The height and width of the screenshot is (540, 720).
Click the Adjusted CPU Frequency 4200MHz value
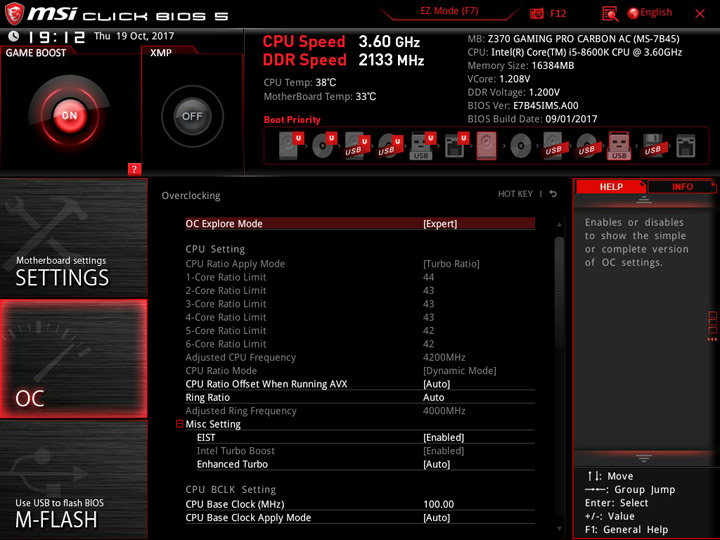444,357
